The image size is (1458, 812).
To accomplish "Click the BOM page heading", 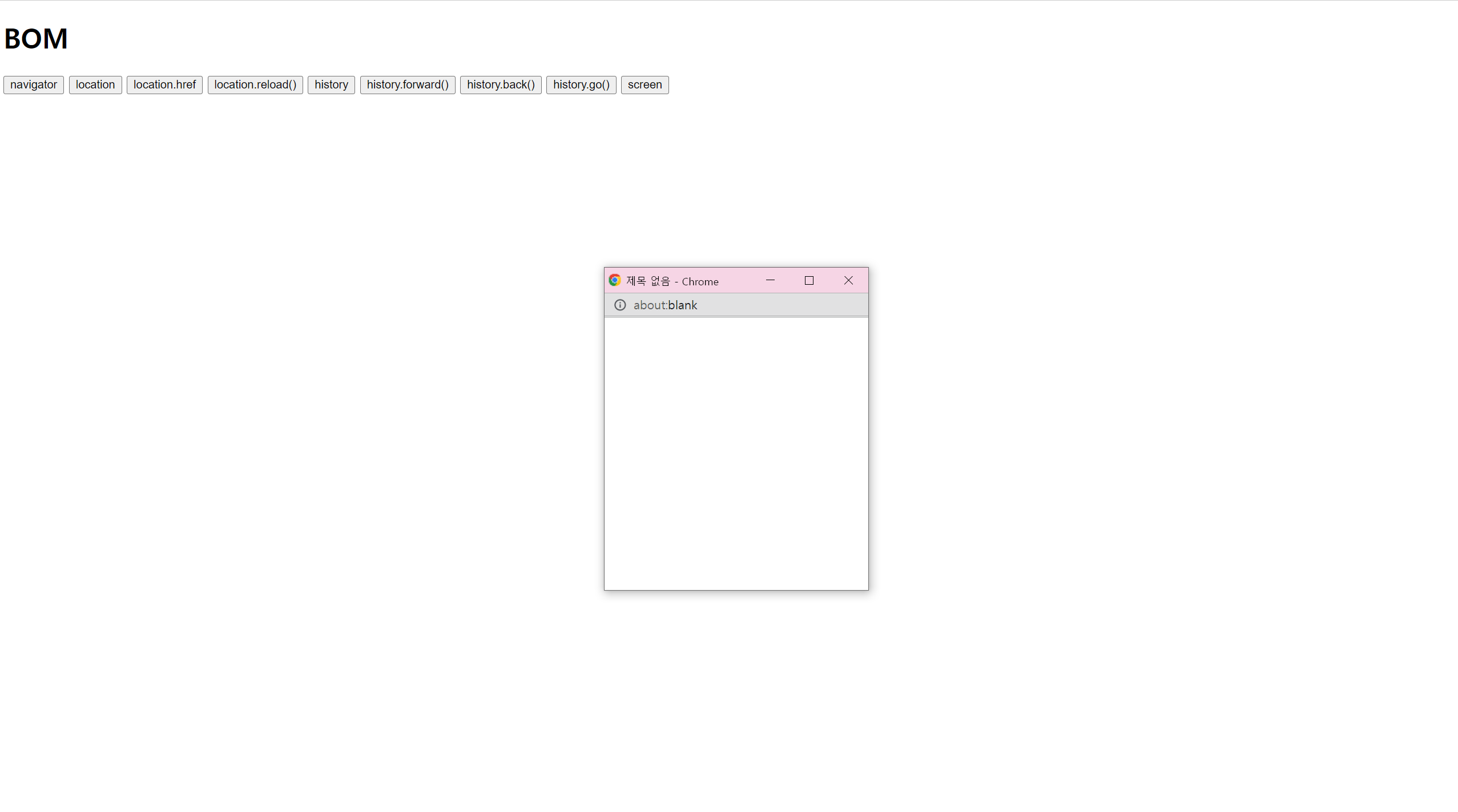I will (x=36, y=39).
